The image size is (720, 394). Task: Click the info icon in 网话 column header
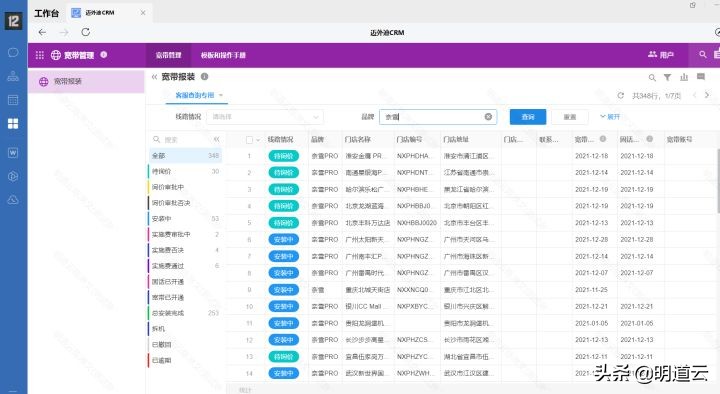coord(649,139)
